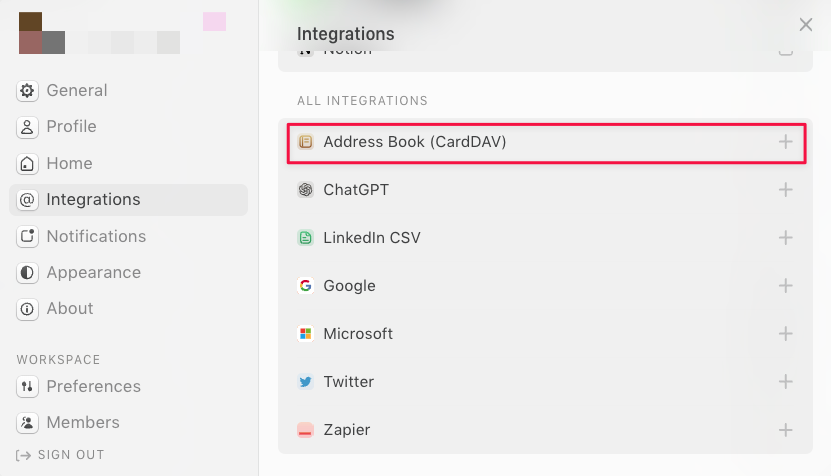Go to Notifications settings
Viewport: 831px width, 476px height.
click(x=95, y=237)
